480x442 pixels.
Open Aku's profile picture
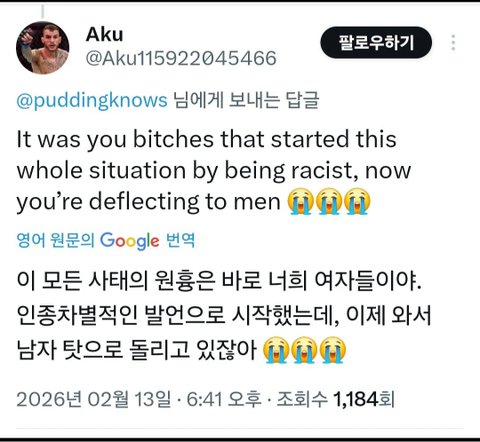[43, 48]
